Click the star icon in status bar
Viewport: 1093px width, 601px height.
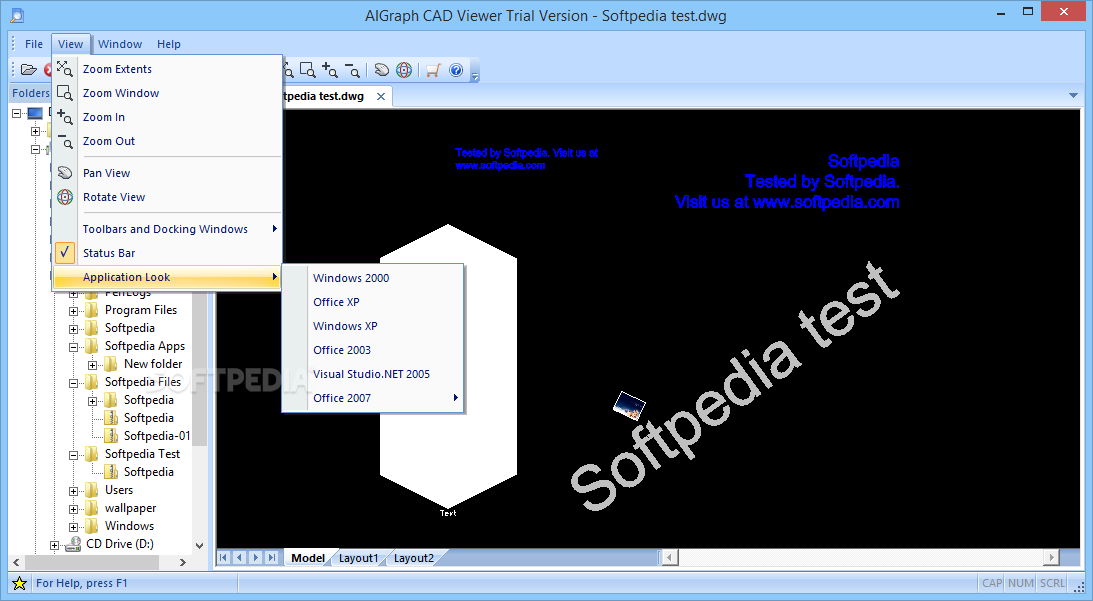tap(20, 584)
